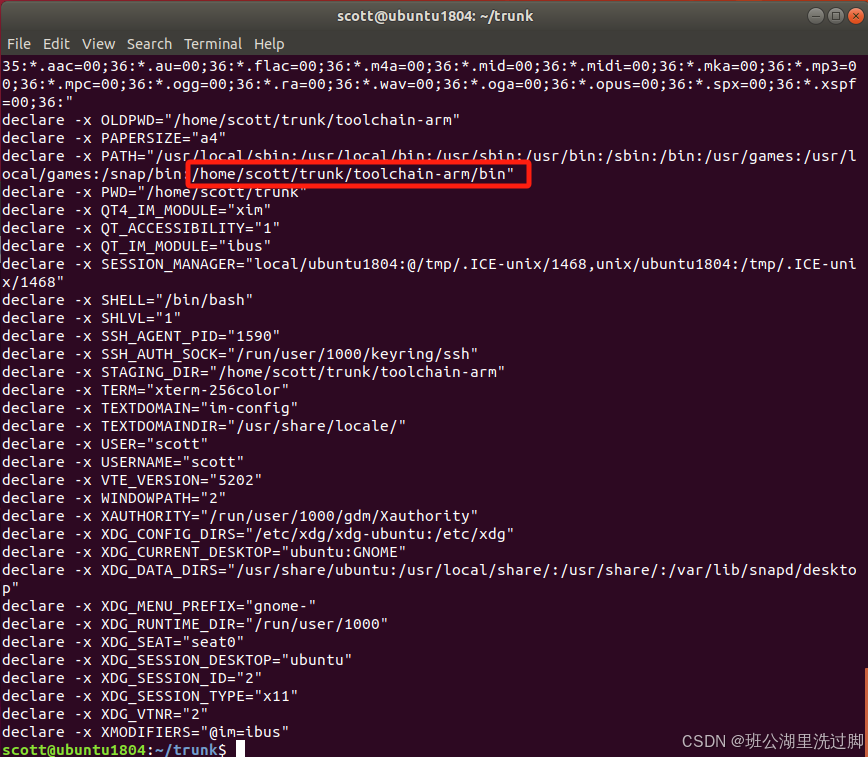Open the Terminal menu
Image resolution: width=868 pixels, height=757 pixels.
pyautogui.click(x=212, y=43)
